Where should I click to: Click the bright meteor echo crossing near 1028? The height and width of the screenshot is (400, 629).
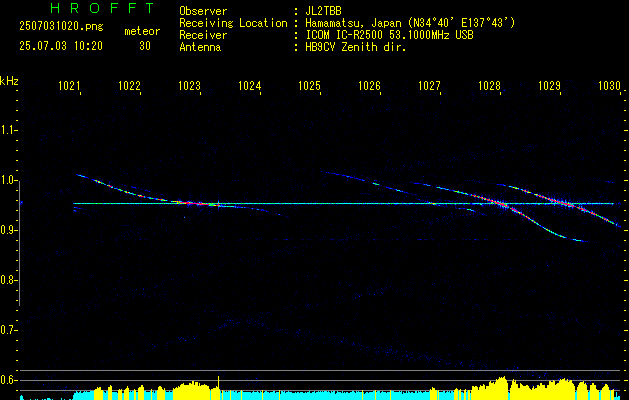click(x=501, y=205)
